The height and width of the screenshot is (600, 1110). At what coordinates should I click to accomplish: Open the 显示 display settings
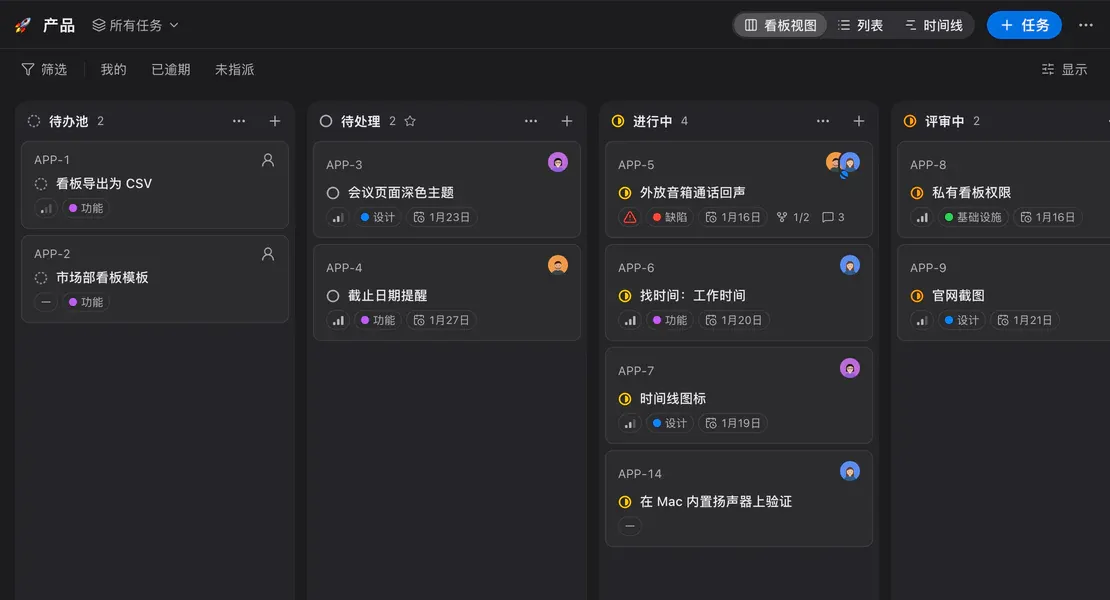pos(1064,69)
